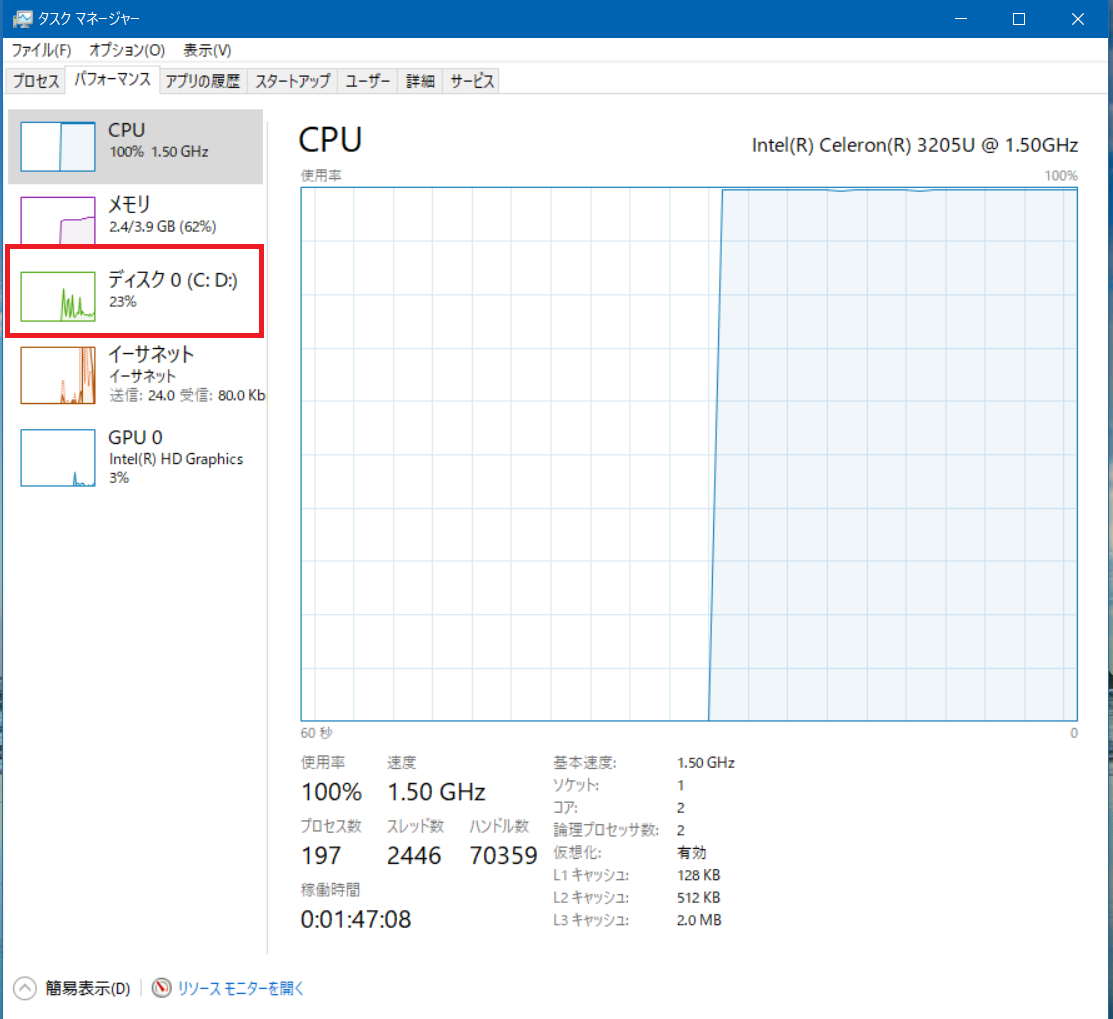This screenshot has height=1019, width=1113.
Task: Click the 簡易表示(D) button text
Action: [88, 988]
